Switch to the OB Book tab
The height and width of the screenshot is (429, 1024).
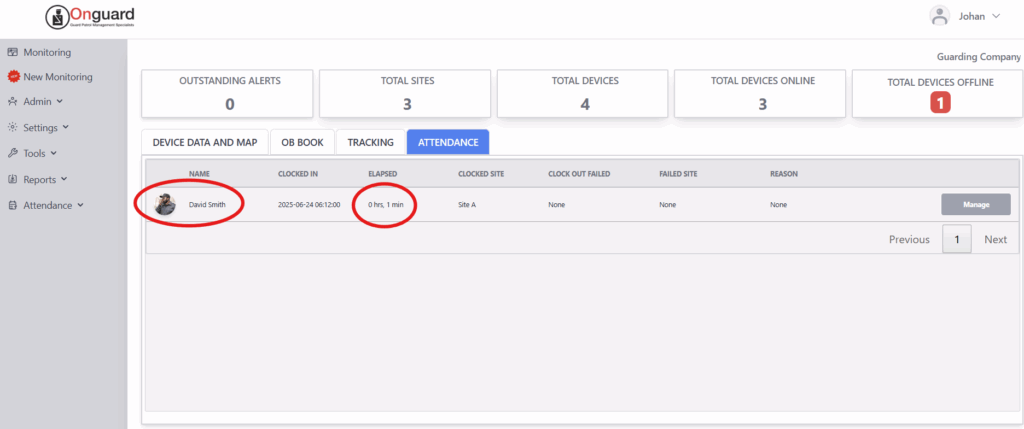point(302,142)
